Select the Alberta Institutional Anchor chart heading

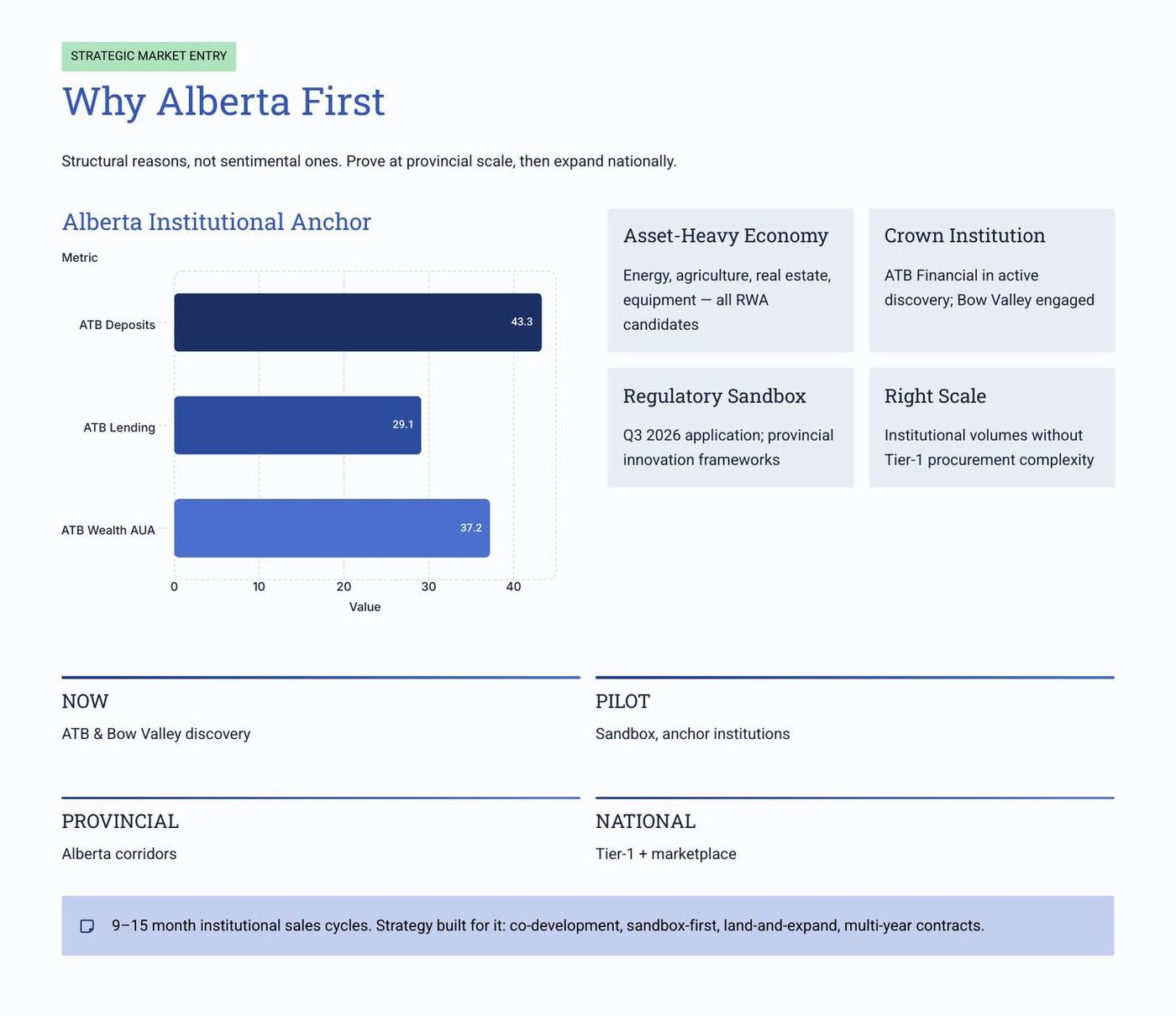coord(217,222)
